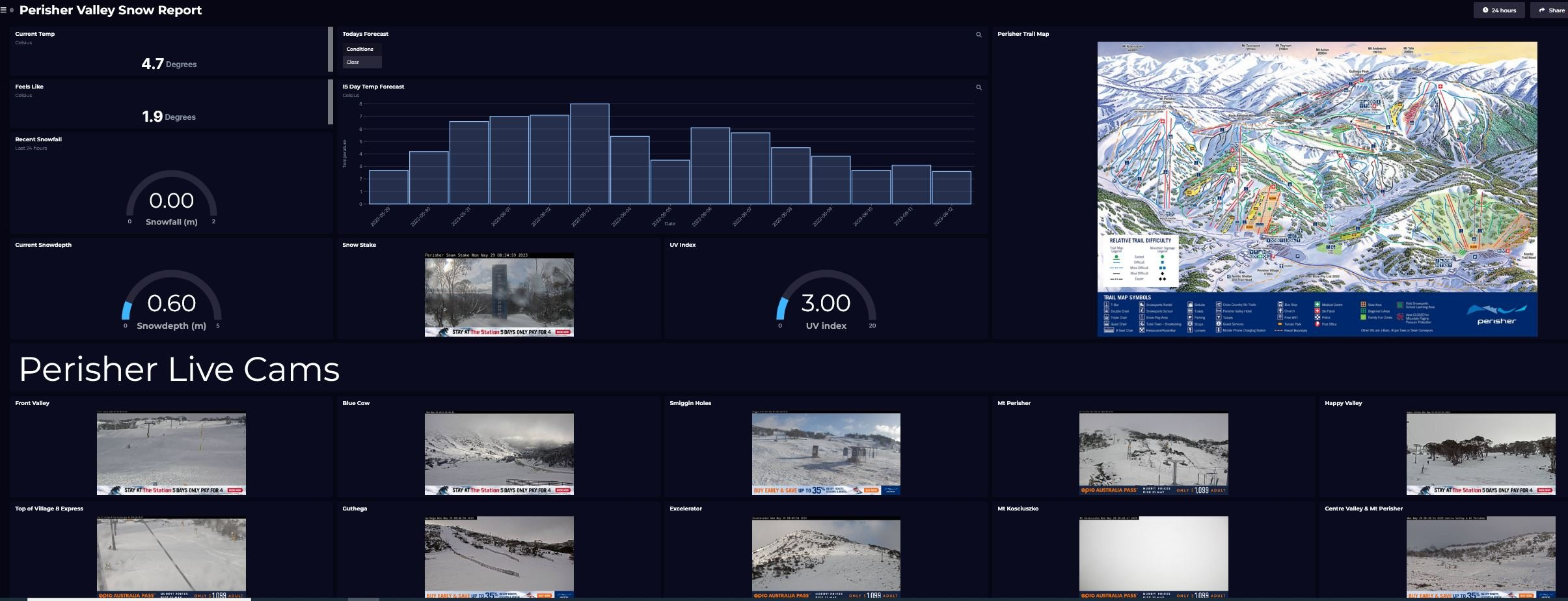Select the Clear cell in Todays Forecast table
The width and height of the screenshot is (1568, 601).
point(362,62)
